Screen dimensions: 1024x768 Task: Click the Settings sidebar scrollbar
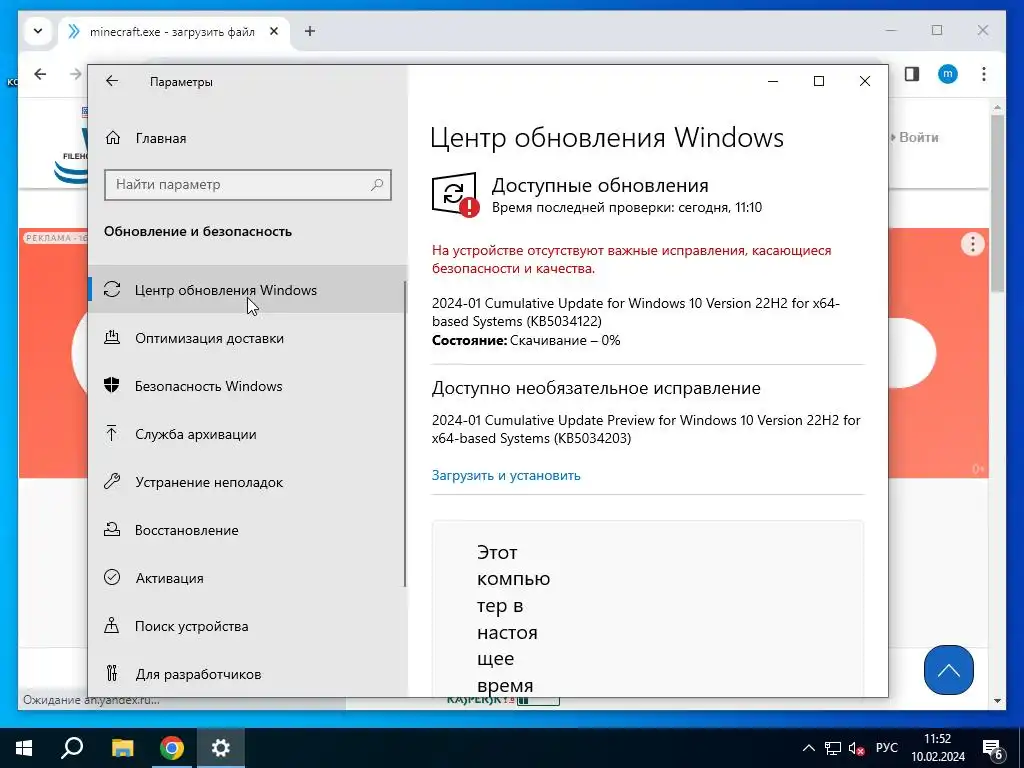[405, 434]
